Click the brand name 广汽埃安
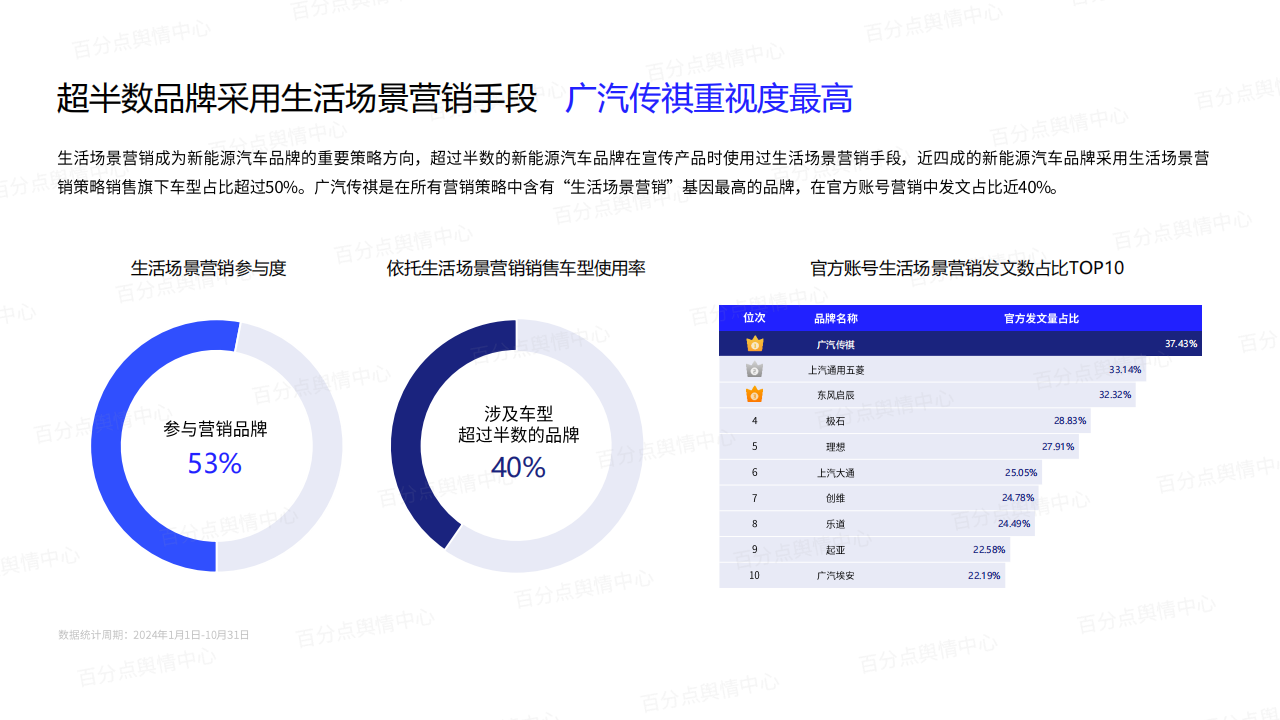Screen dimensions: 1280x720 pyautogui.click(x=835, y=576)
